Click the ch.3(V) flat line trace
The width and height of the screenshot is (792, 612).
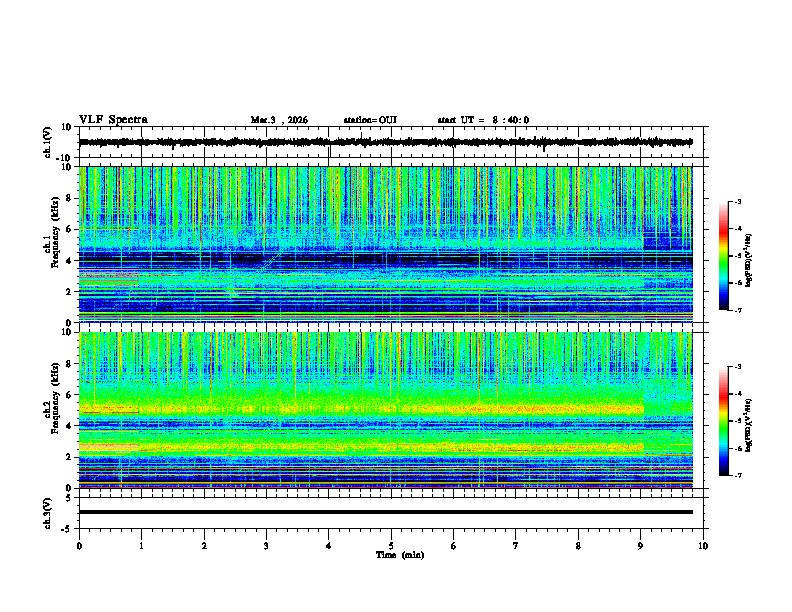[385, 512]
